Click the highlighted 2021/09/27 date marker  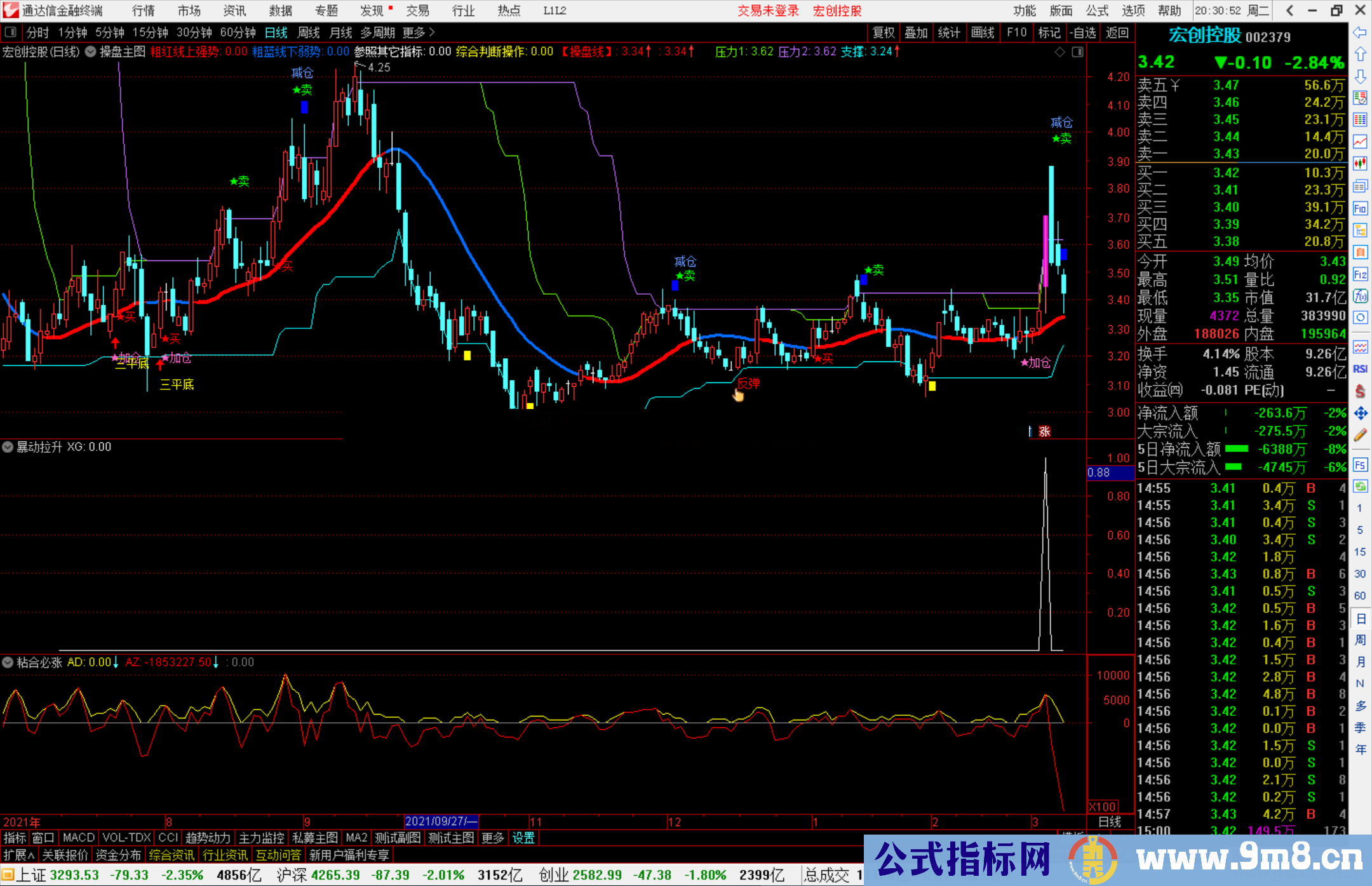pyautogui.click(x=441, y=821)
